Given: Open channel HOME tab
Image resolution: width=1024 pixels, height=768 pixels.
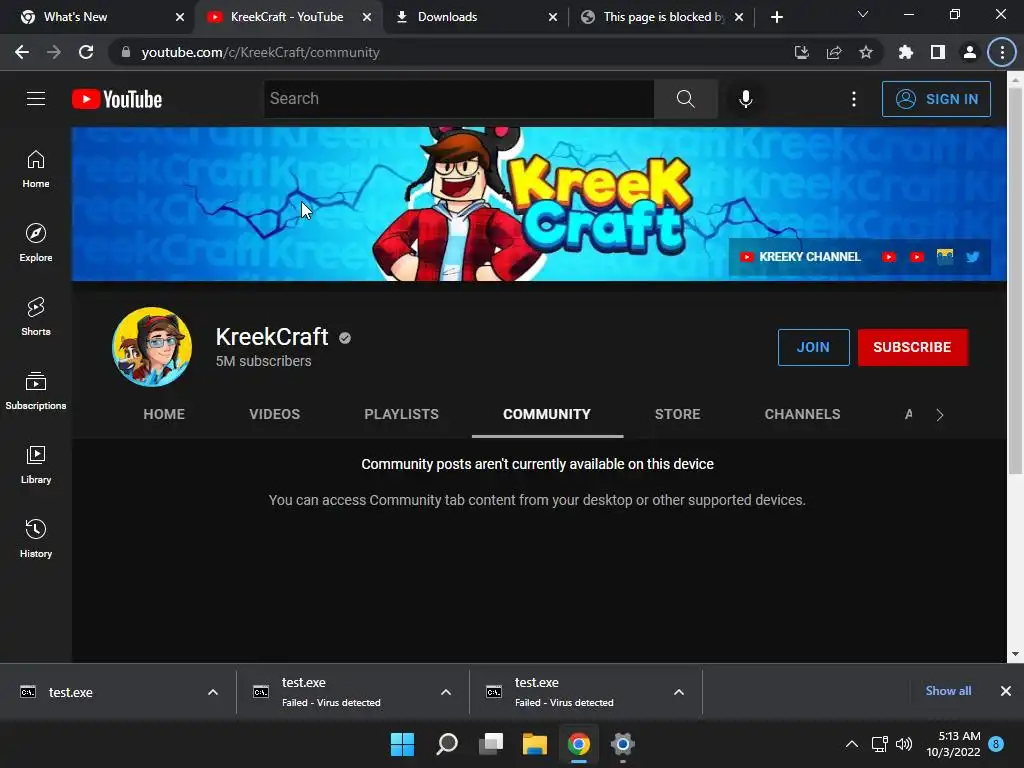Looking at the screenshot, I should [x=164, y=414].
